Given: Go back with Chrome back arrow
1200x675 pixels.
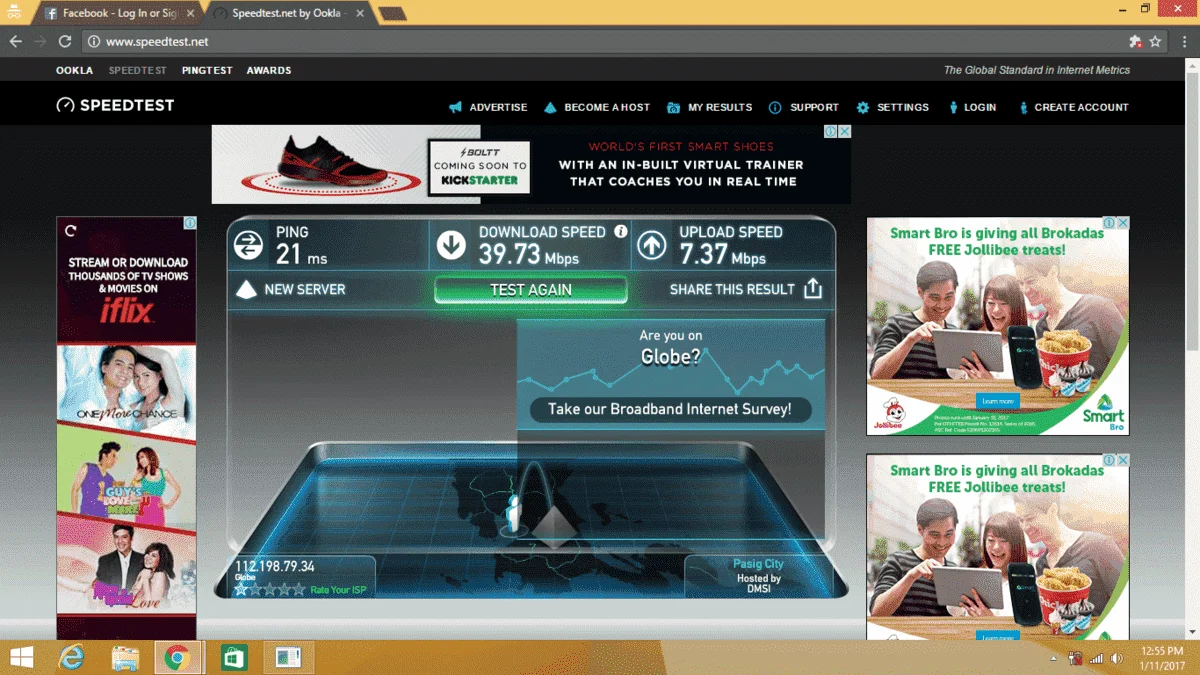Looking at the screenshot, I should (x=16, y=42).
